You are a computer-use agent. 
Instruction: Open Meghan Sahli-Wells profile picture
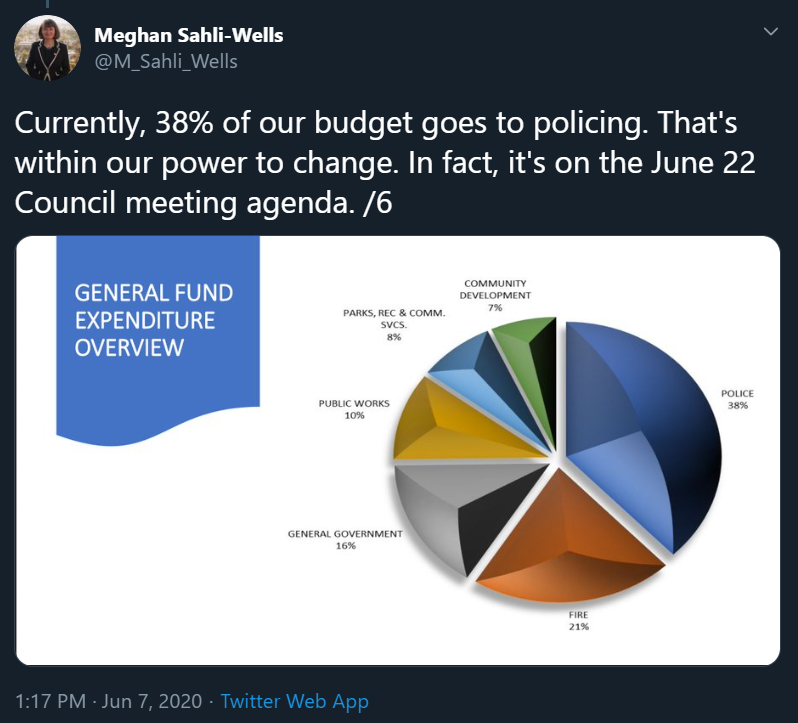(47, 48)
